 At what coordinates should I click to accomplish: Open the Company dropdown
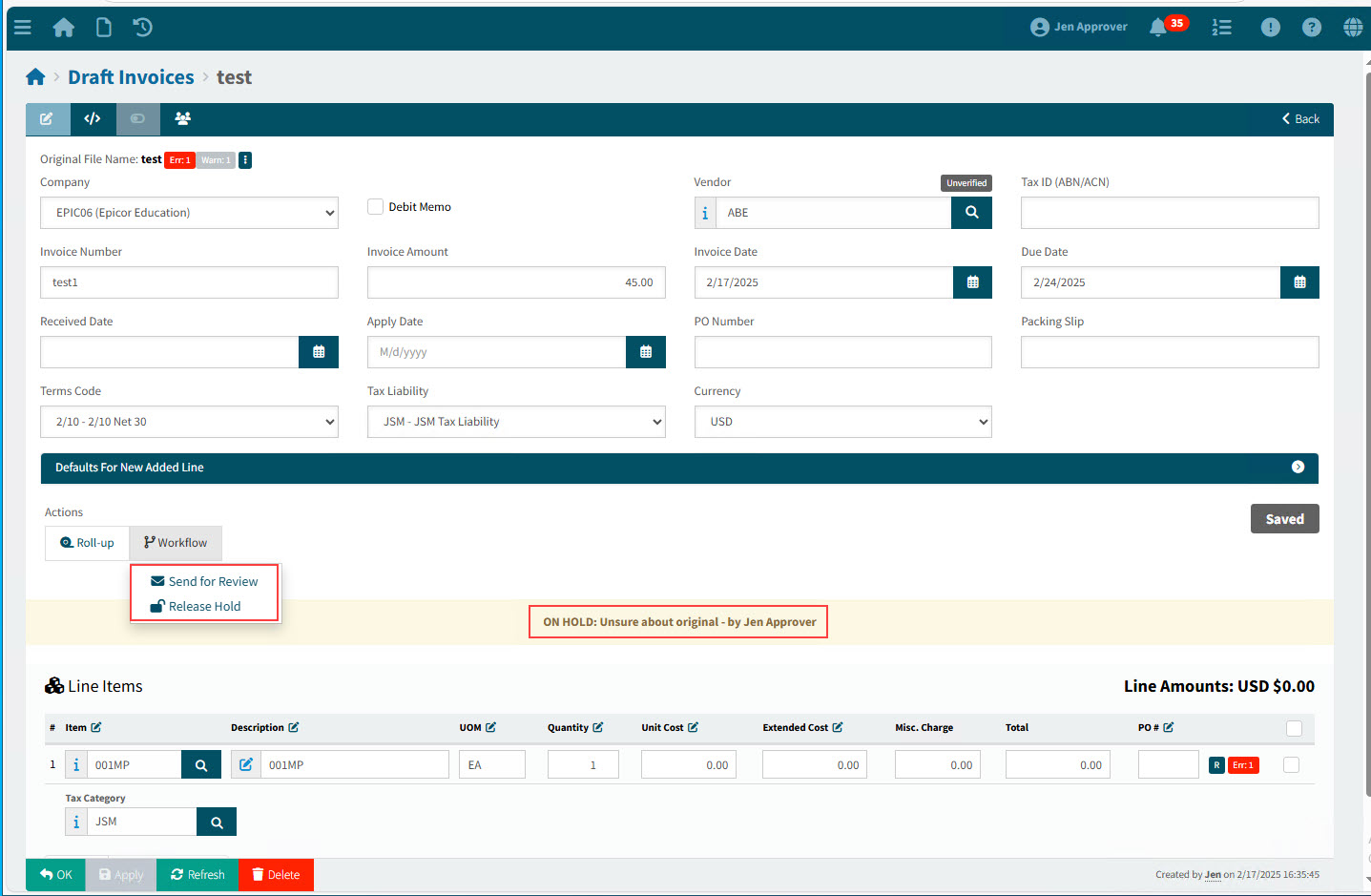[x=189, y=213]
